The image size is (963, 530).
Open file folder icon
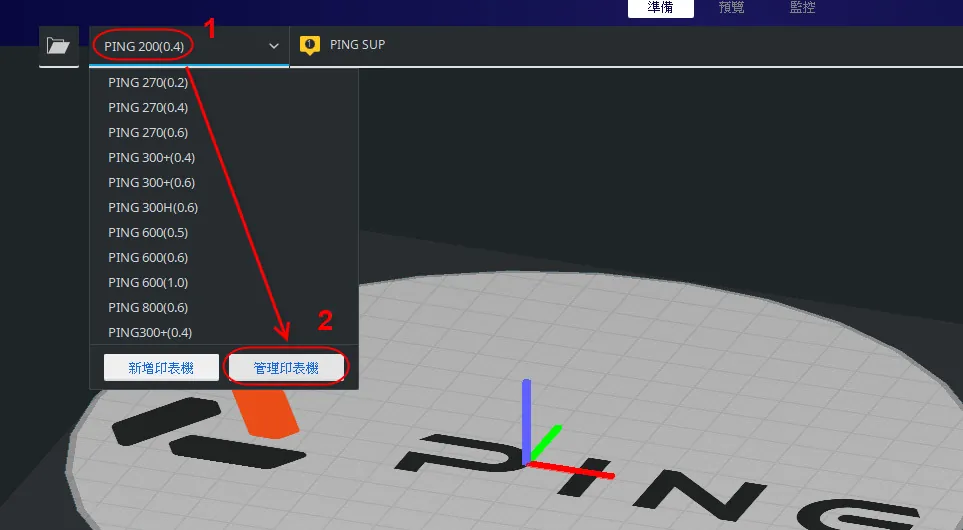[58, 45]
